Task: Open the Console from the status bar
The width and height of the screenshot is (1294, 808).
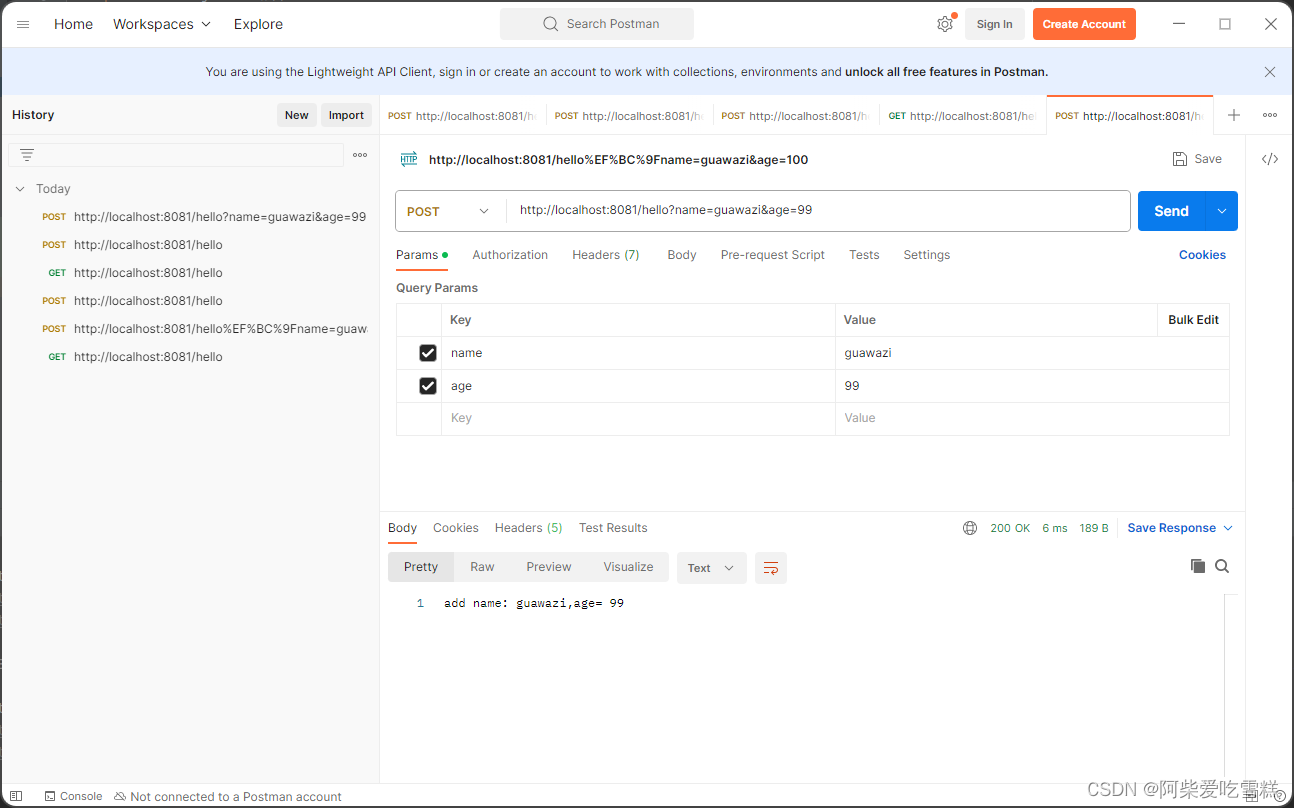Action: pos(73,795)
